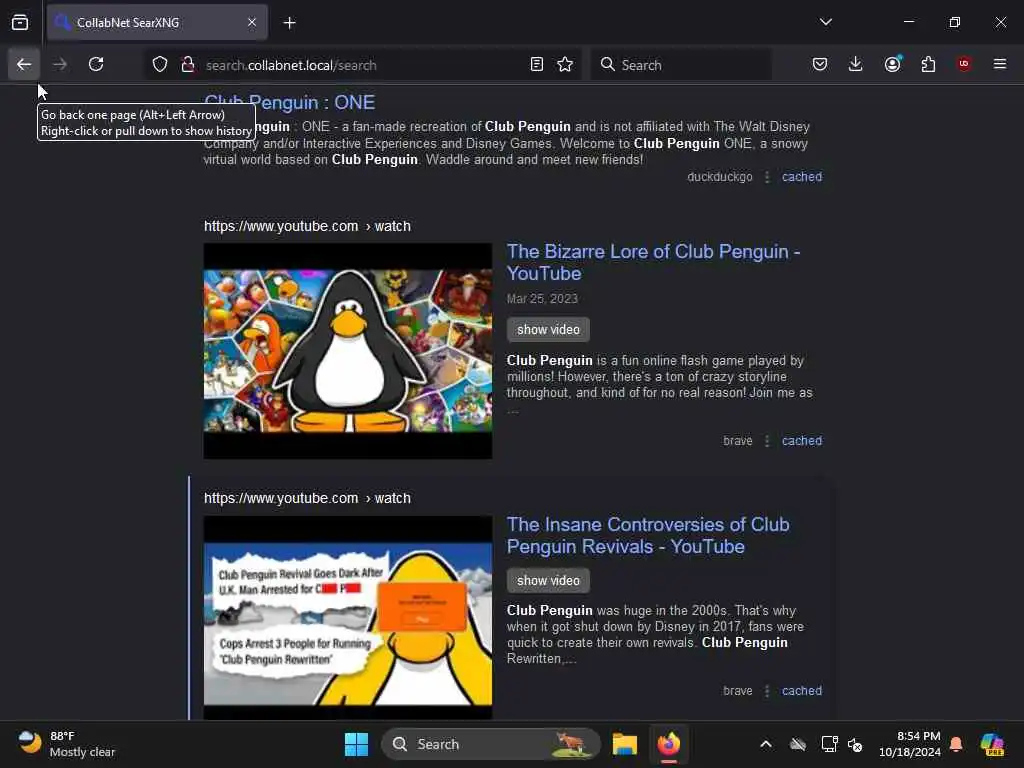Open File Explorer from taskbar
The image size is (1024, 768).
625,744
